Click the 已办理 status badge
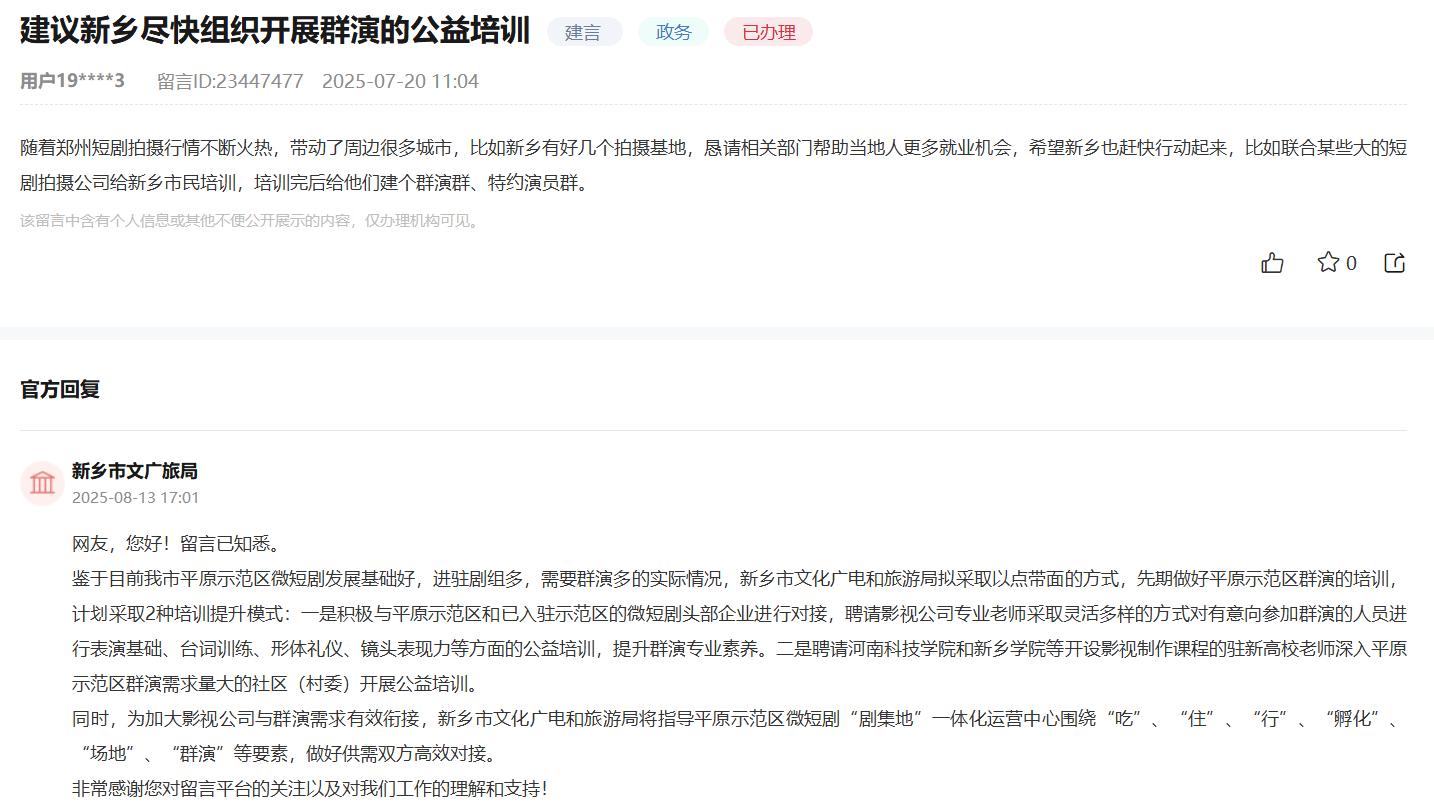1434x803 pixels. click(767, 31)
